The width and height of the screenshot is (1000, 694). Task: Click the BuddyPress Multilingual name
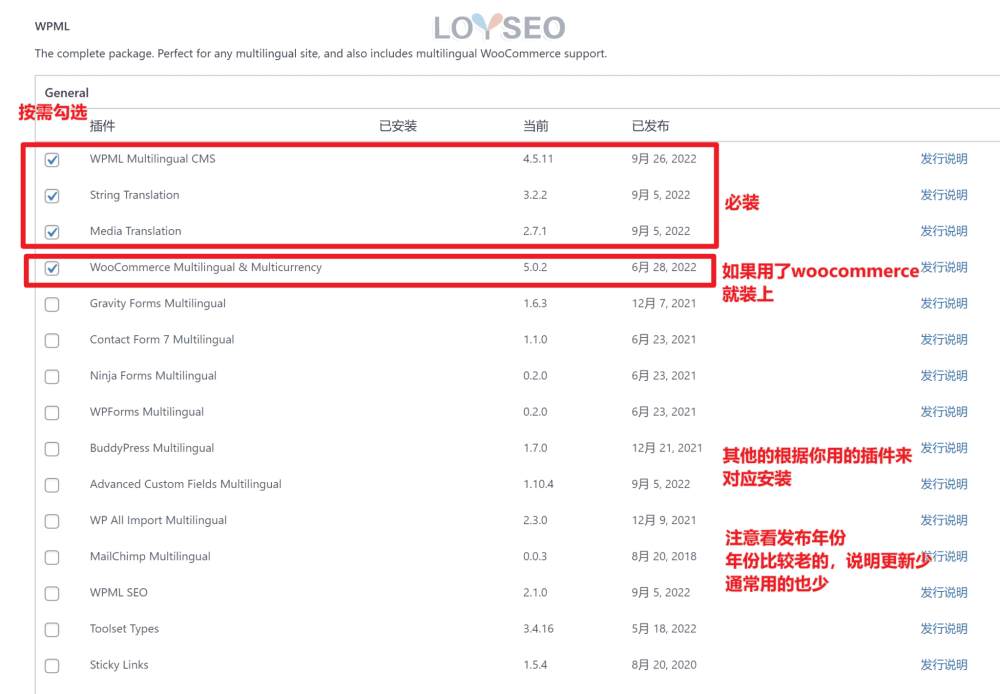pyautogui.click(x=152, y=448)
